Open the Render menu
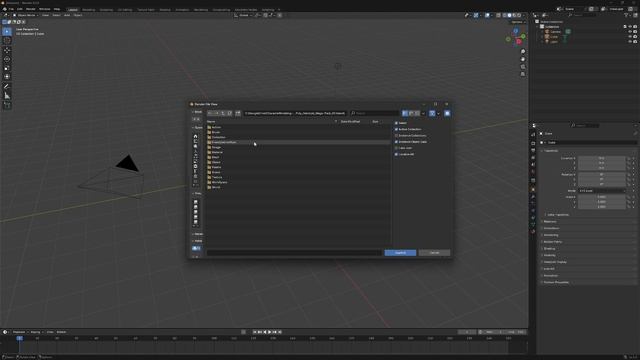The height and width of the screenshot is (360, 640). click(31, 9)
